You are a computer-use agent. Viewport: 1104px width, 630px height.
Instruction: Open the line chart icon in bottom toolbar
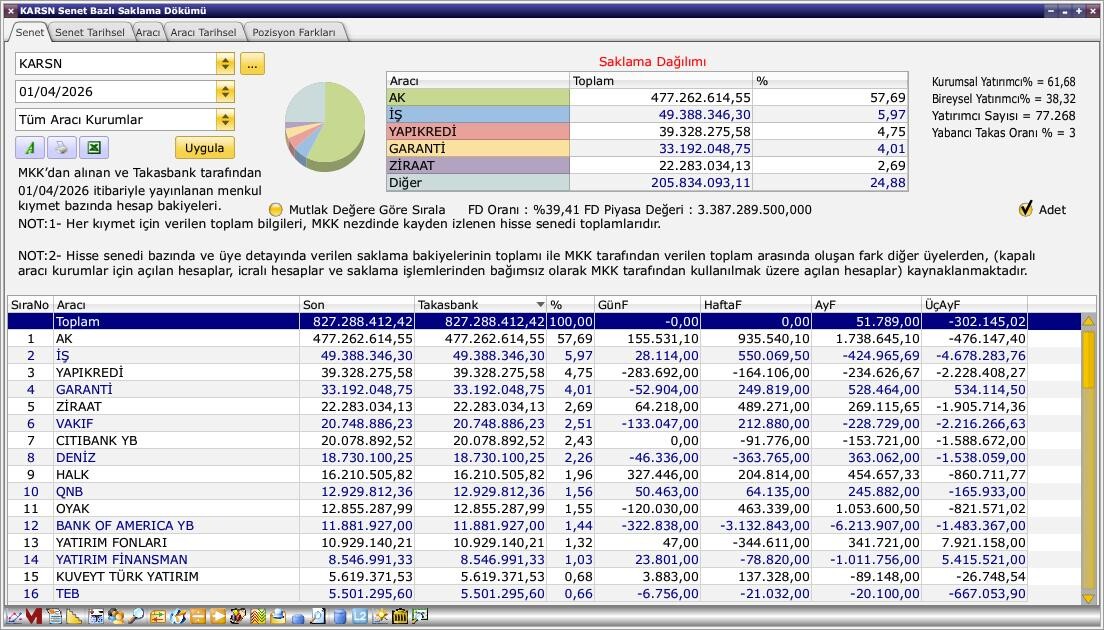13,617
